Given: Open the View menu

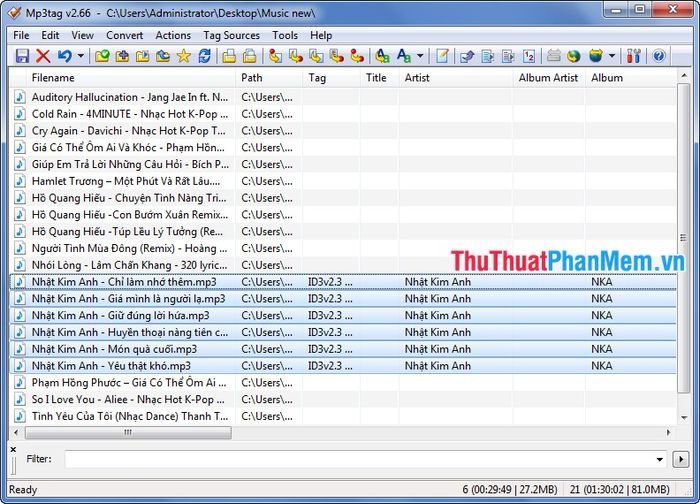Looking at the screenshot, I should click(x=83, y=35).
